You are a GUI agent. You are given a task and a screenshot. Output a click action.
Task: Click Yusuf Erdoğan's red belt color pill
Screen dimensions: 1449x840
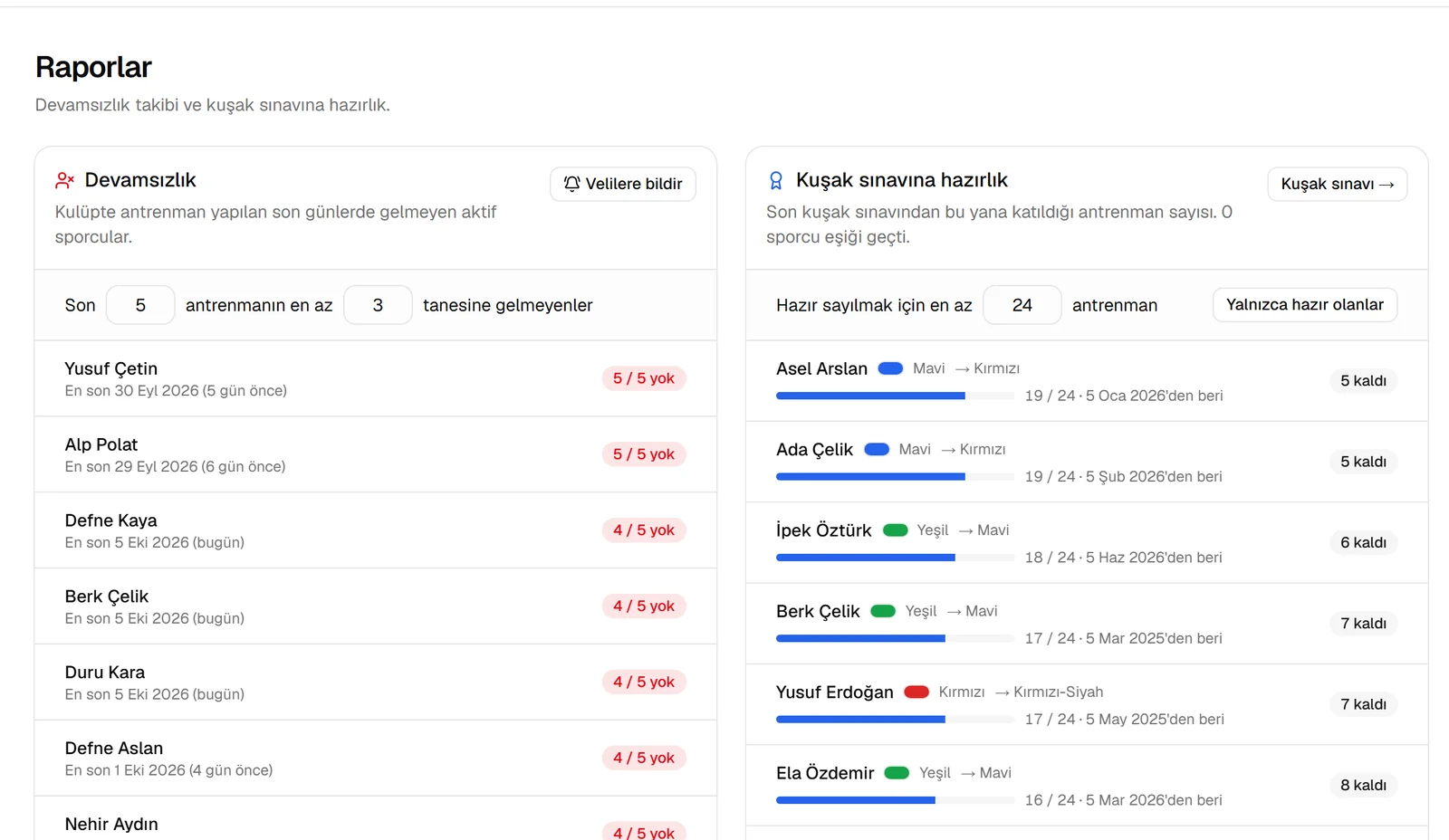point(917,692)
